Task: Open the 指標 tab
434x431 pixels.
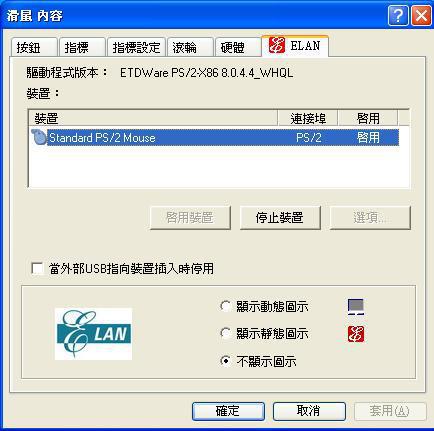Action: coord(82,47)
